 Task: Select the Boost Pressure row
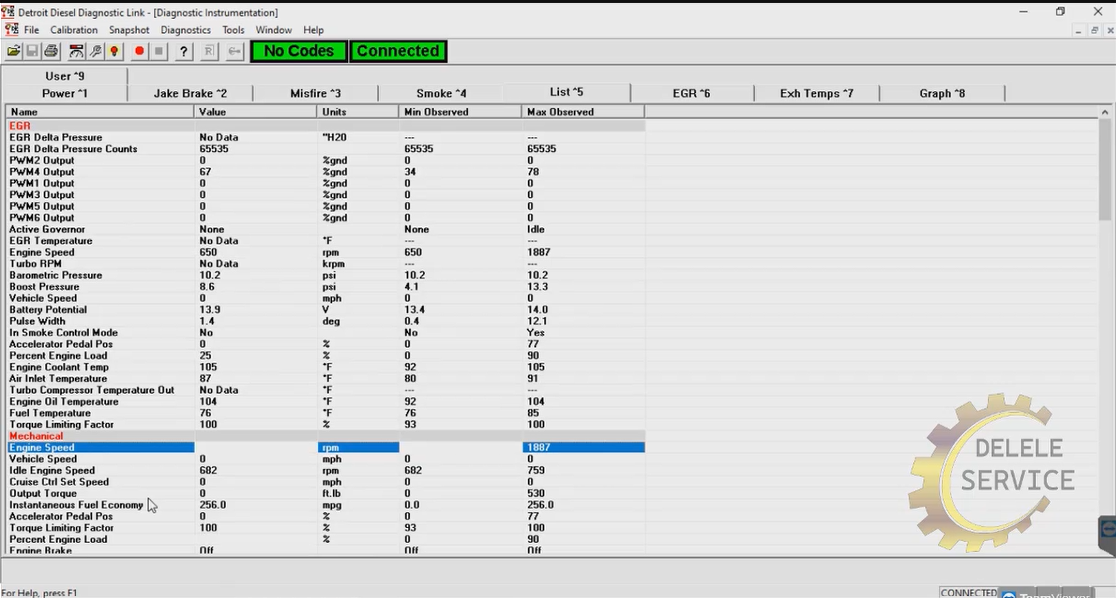(x=325, y=286)
